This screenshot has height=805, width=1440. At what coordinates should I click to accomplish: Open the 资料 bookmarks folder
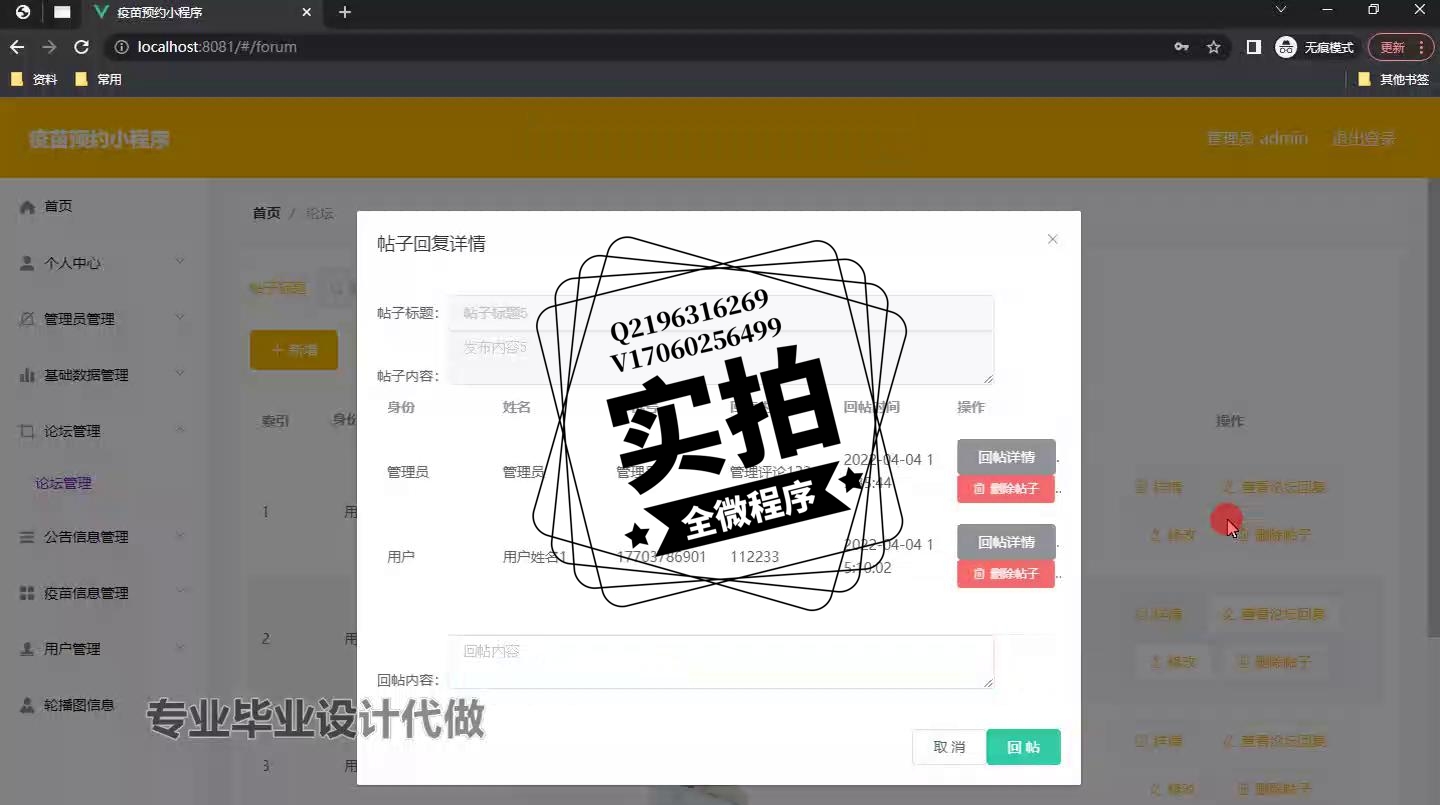coord(34,79)
